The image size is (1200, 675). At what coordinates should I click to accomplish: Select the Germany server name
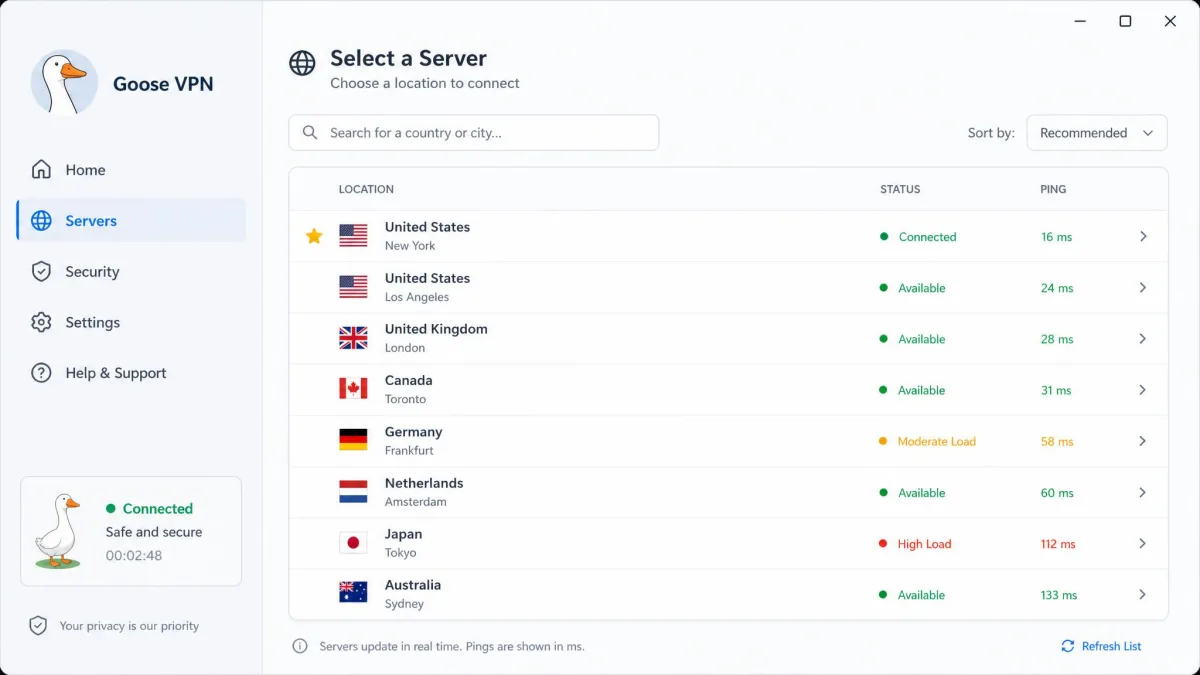coord(413,432)
